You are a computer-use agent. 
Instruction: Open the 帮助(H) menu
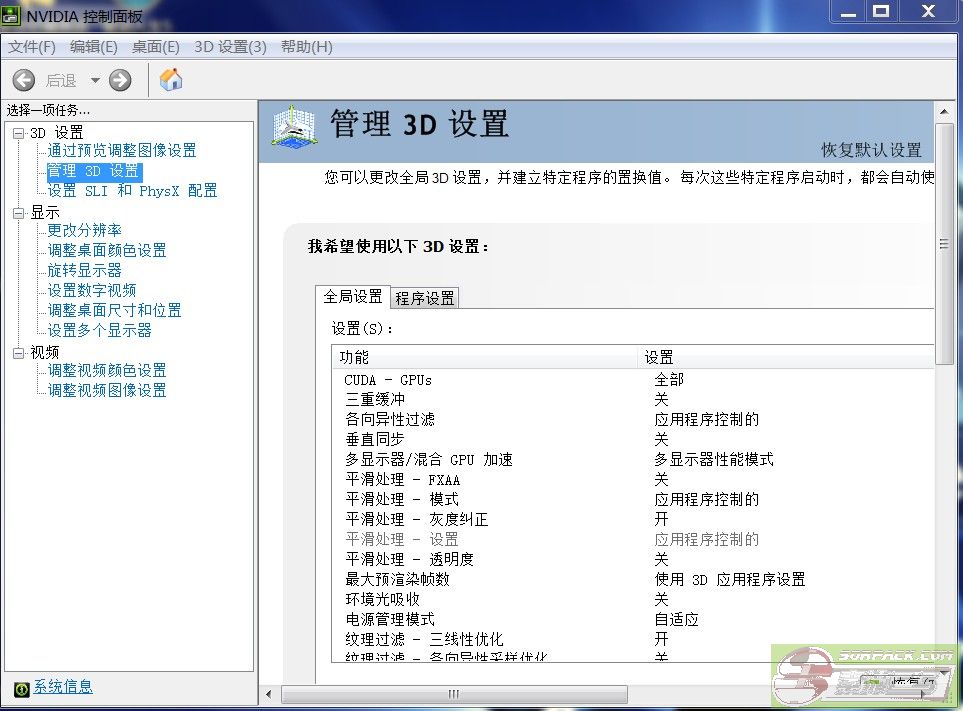pos(306,47)
